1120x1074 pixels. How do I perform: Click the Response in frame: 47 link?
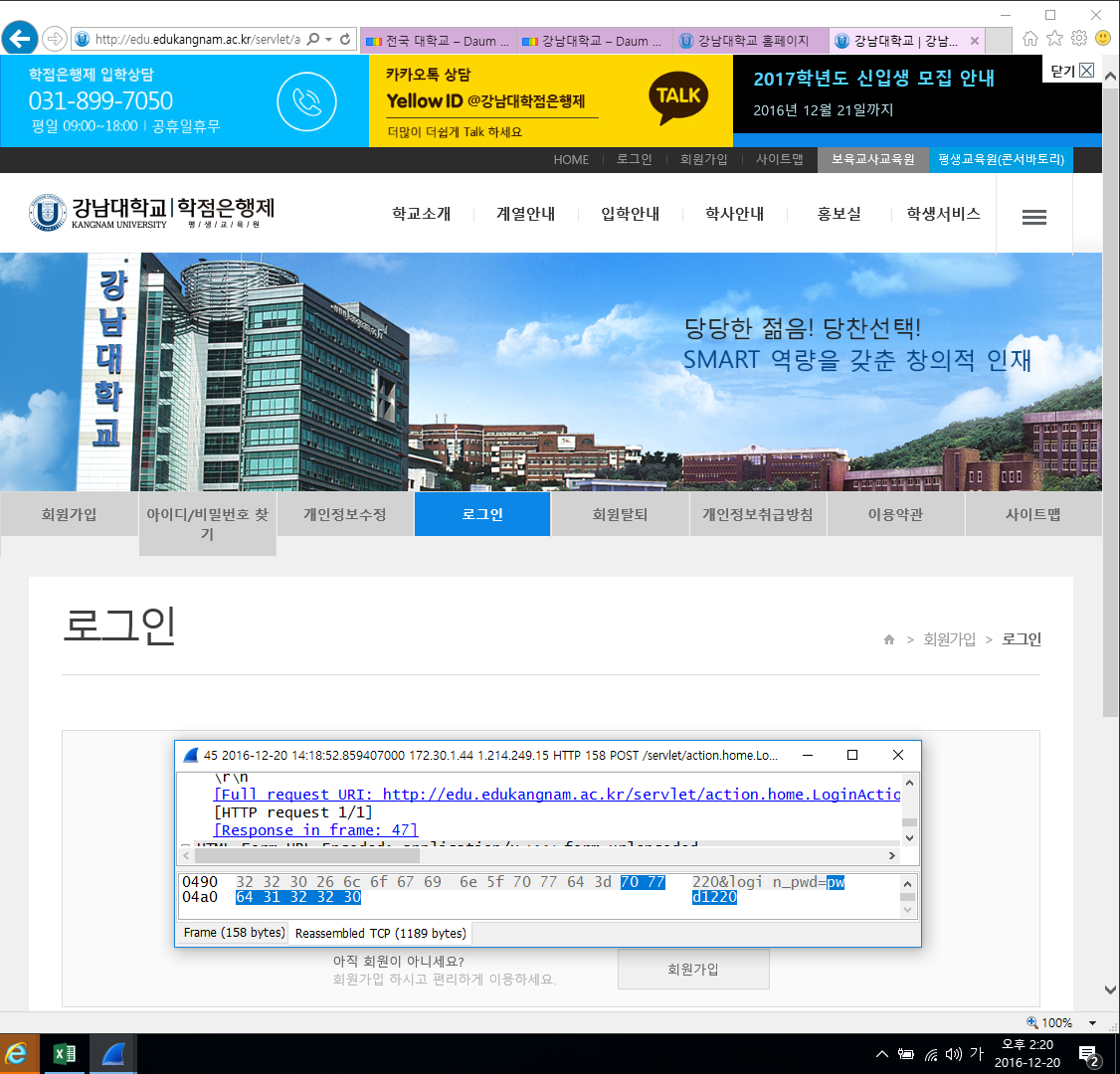(315, 829)
